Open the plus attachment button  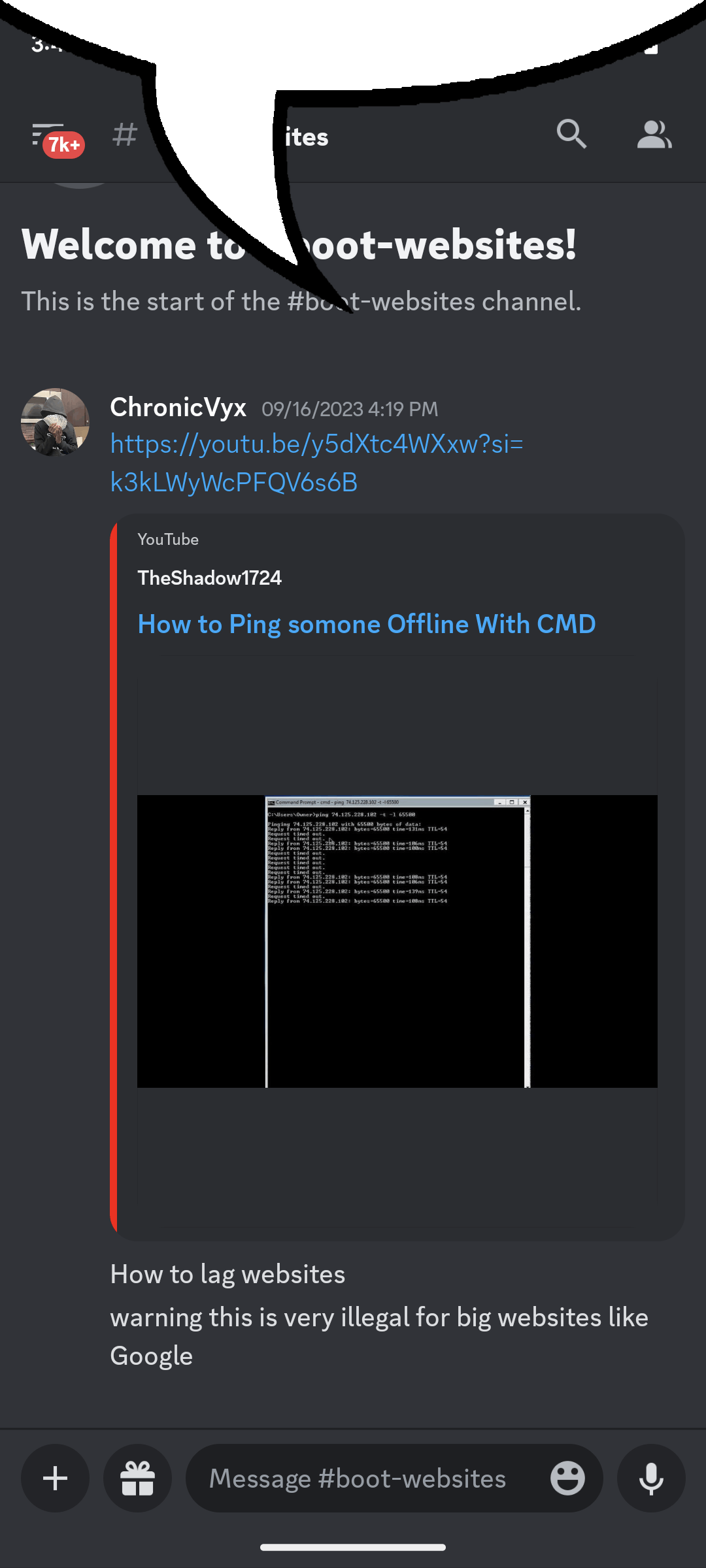point(56,1478)
